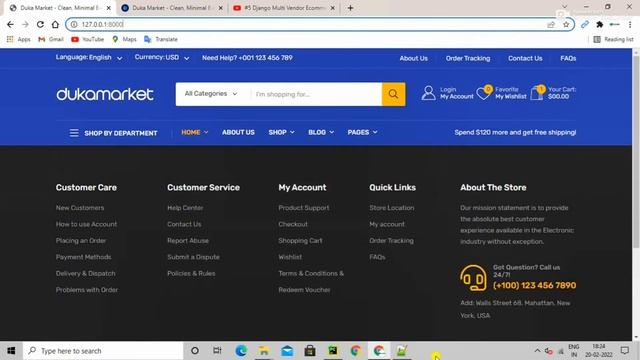Click the site information icon in address bar
This screenshot has height=360, width=640.
74,24
